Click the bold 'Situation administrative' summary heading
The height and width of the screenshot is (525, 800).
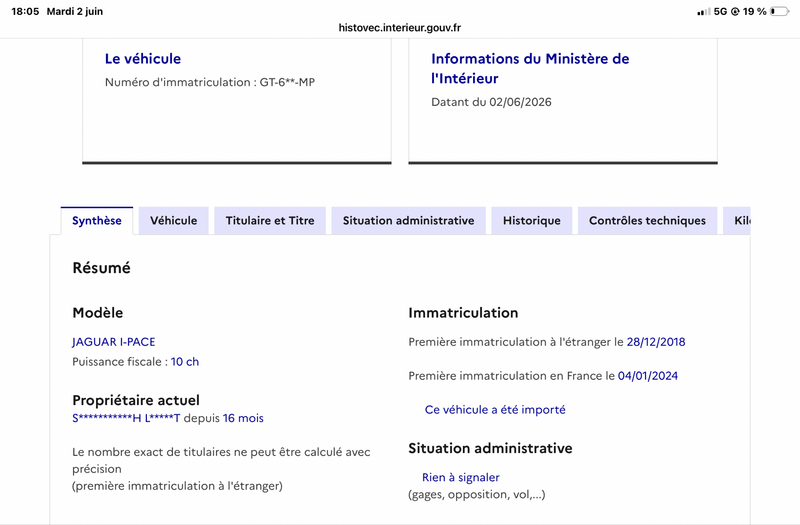pos(490,448)
